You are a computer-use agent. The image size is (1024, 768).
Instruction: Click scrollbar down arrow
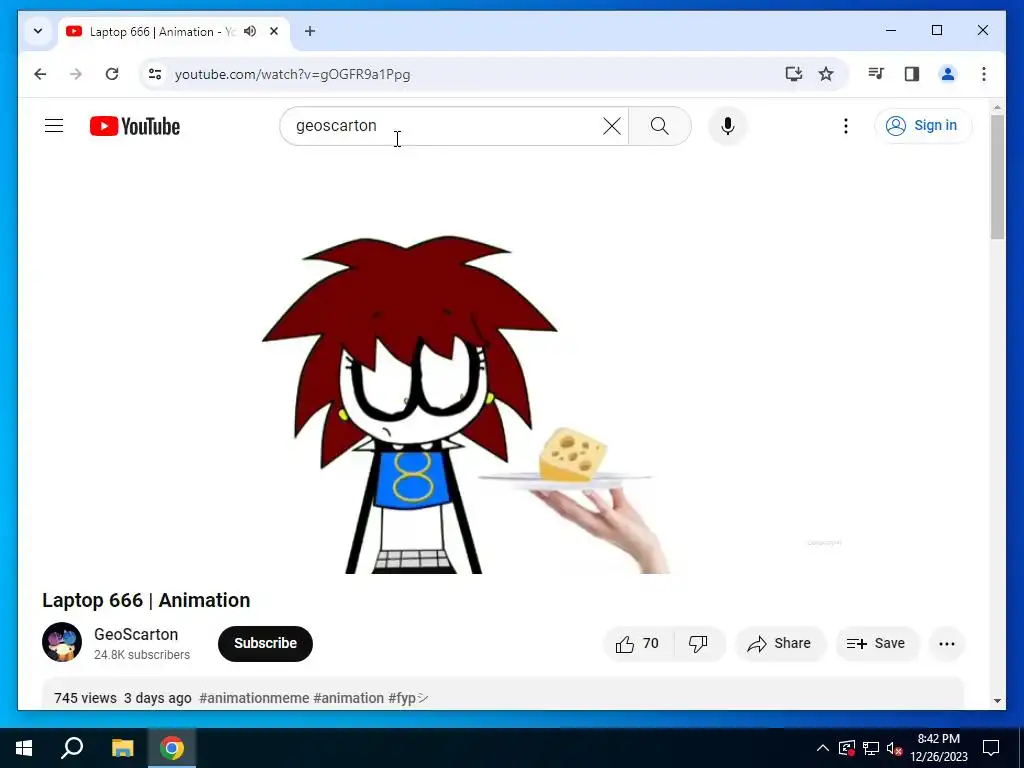(997, 701)
